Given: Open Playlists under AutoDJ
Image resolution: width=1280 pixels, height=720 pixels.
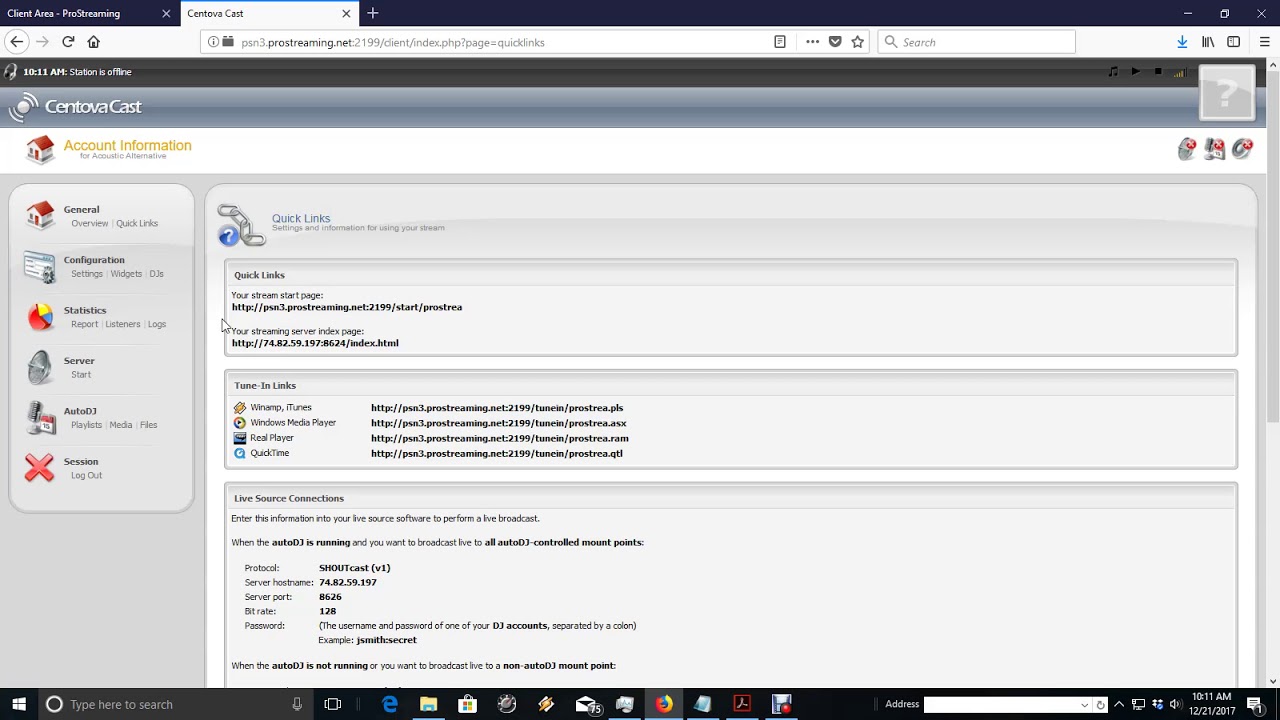Looking at the screenshot, I should 87,425.
